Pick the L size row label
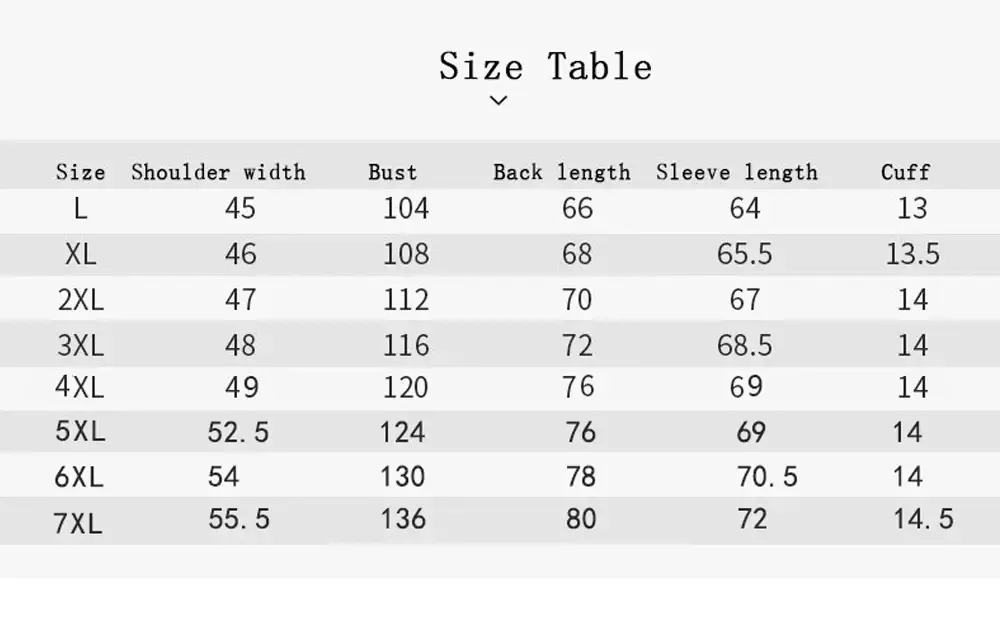The height and width of the screenshot is (619, 1000). [x=80, y=209]
